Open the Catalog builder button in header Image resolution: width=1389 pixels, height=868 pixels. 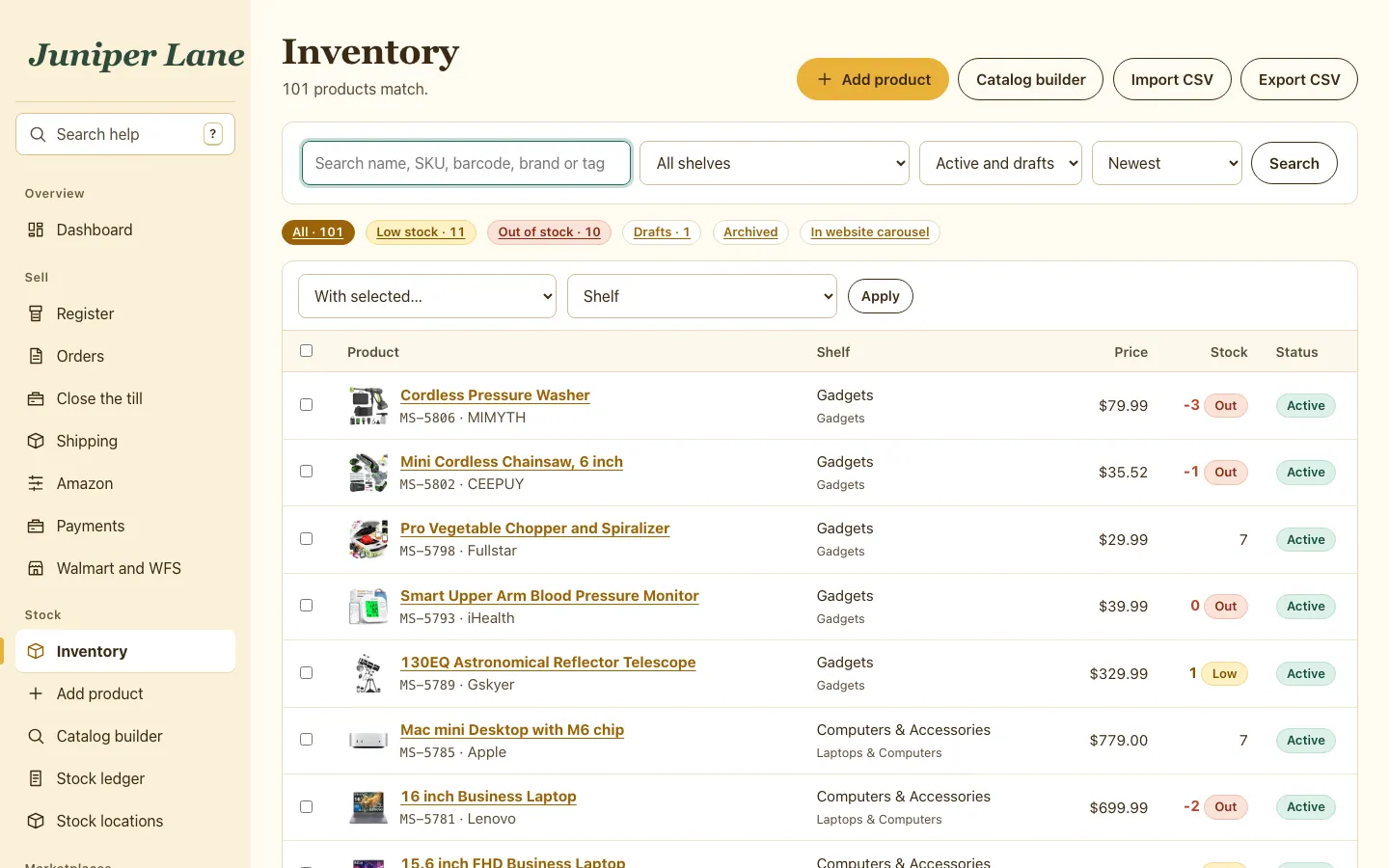click(x=1031, y=79)
